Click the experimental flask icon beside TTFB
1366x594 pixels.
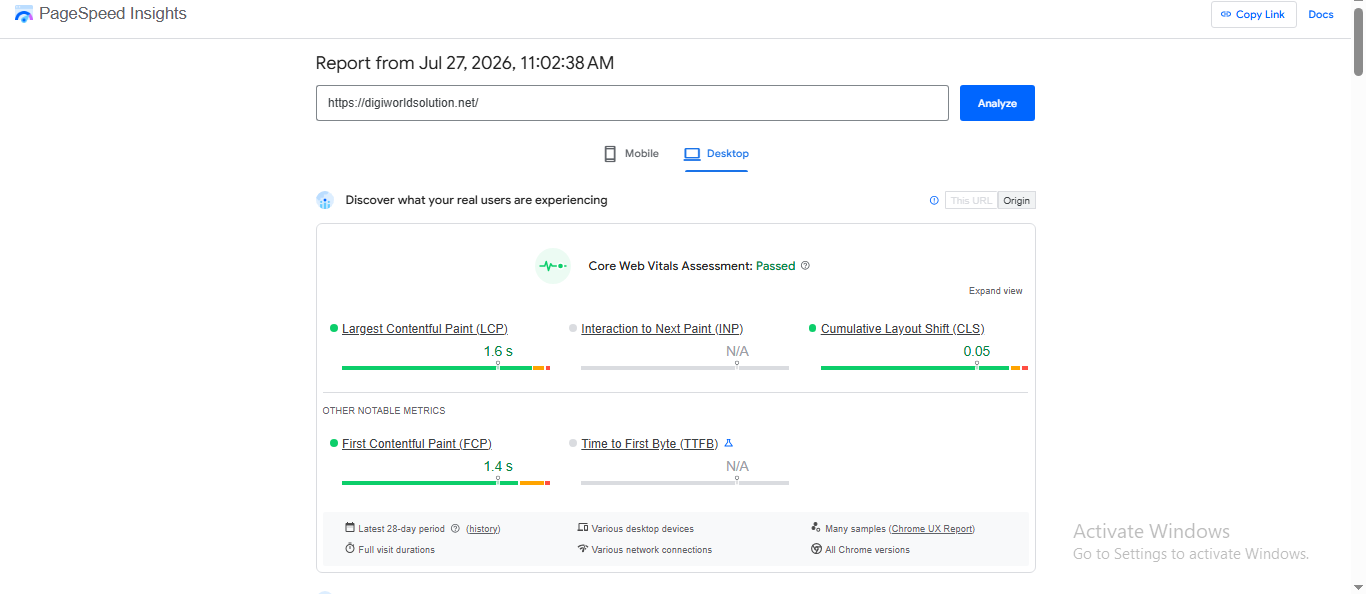[x=729, y=443]
